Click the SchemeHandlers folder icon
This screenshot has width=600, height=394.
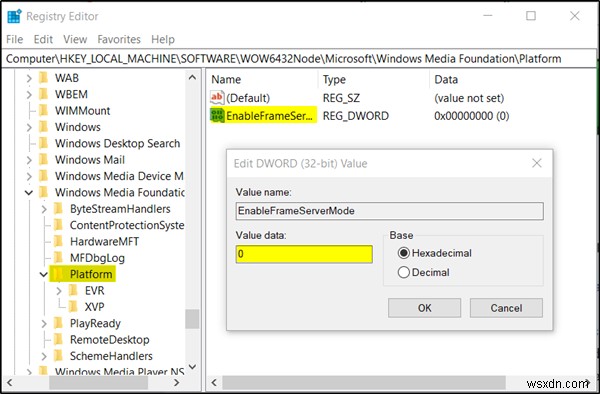[x=59, y=356]
